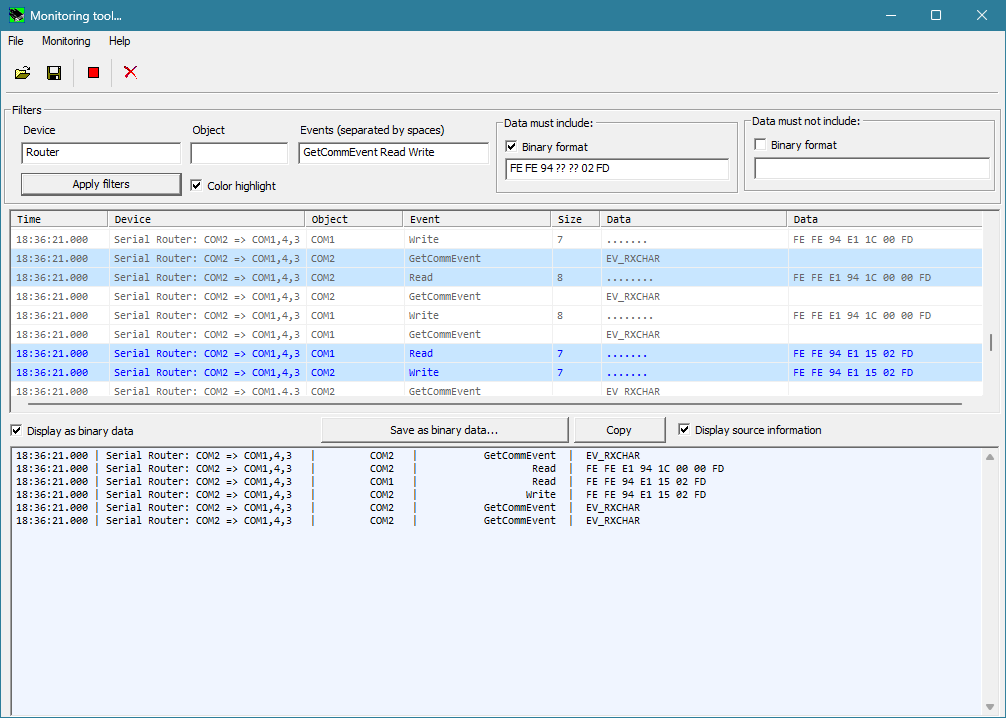1006x718 pixels.
Task: Focus the Data must include pattern field
Action: (617, 169)
